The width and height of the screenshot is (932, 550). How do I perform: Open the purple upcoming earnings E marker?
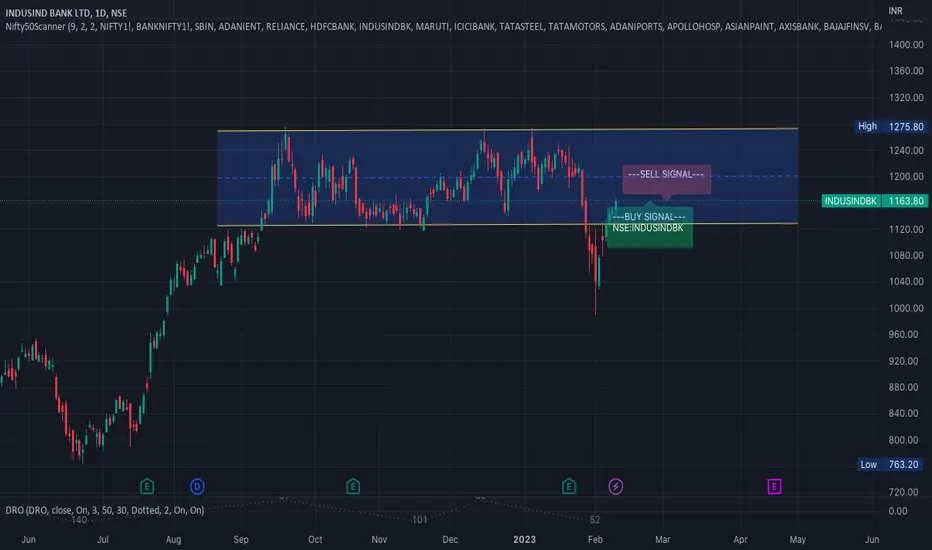click(774, 487)
